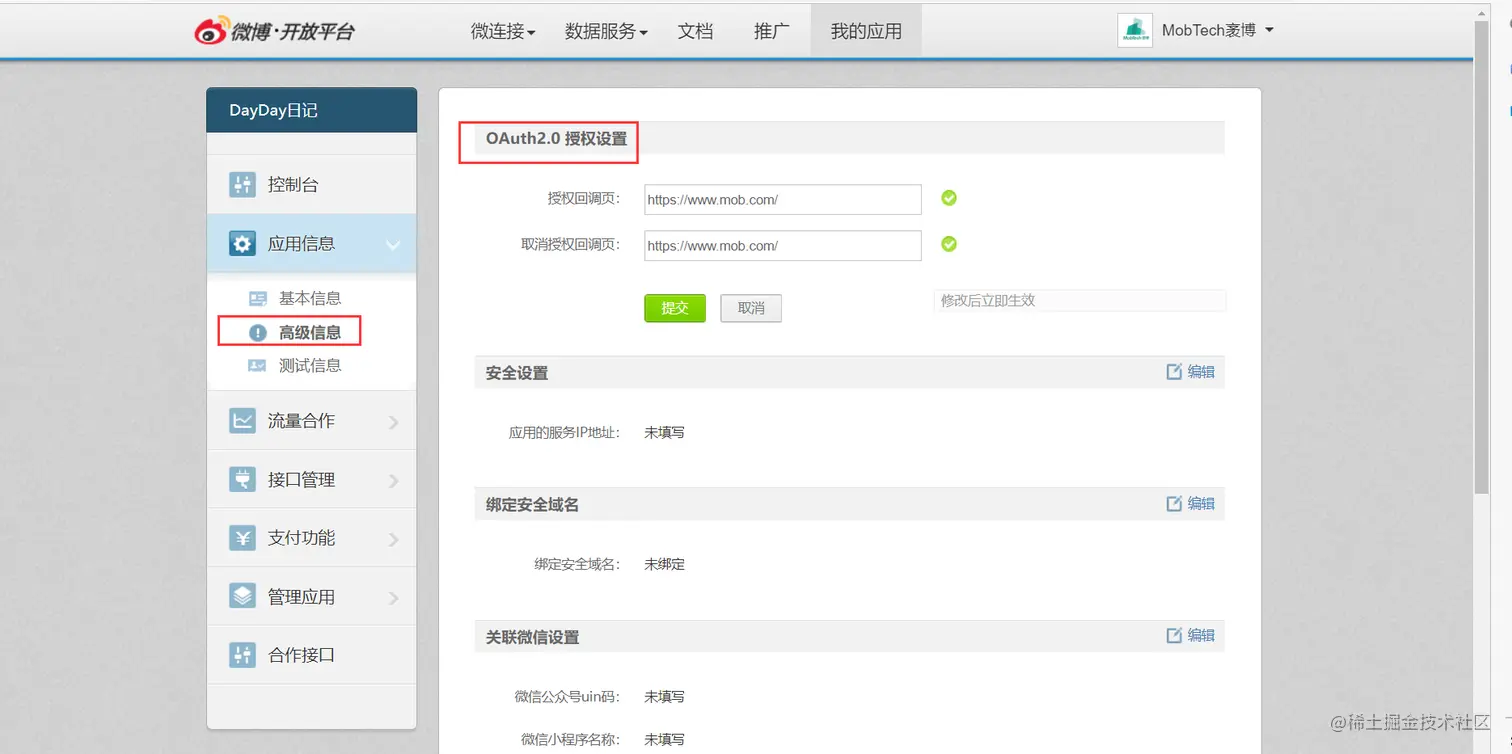
Task: Click the OAuth2.0 授权设置 heading
Action: (556, 139)
